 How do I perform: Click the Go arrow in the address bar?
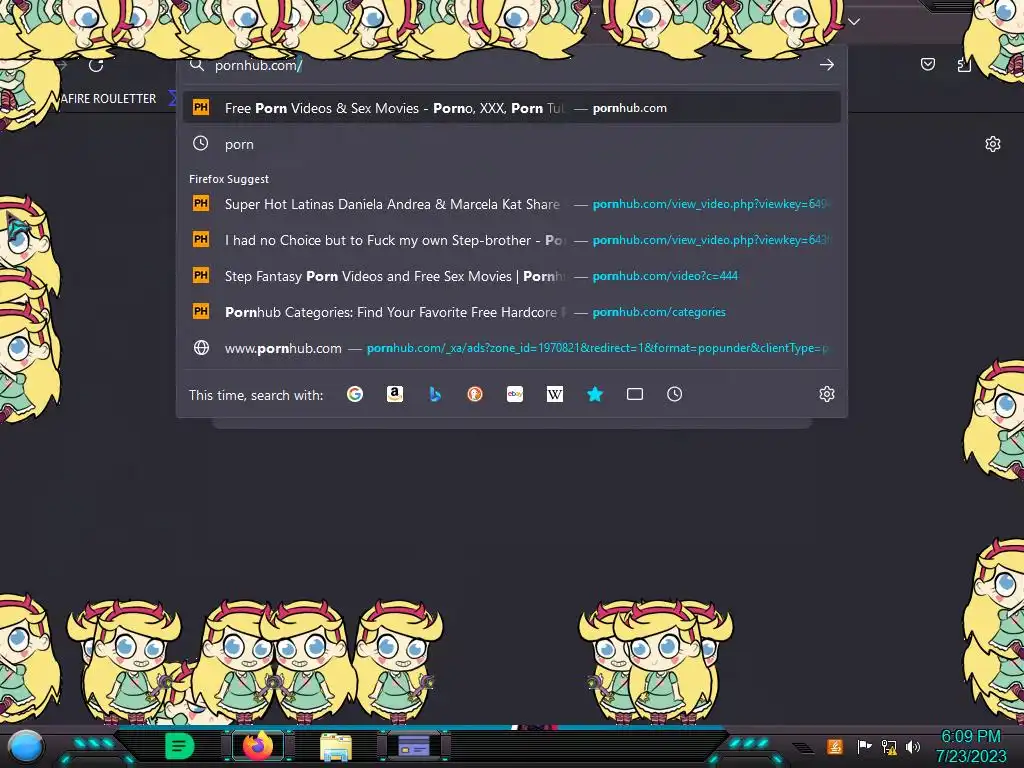click(827, 65)
